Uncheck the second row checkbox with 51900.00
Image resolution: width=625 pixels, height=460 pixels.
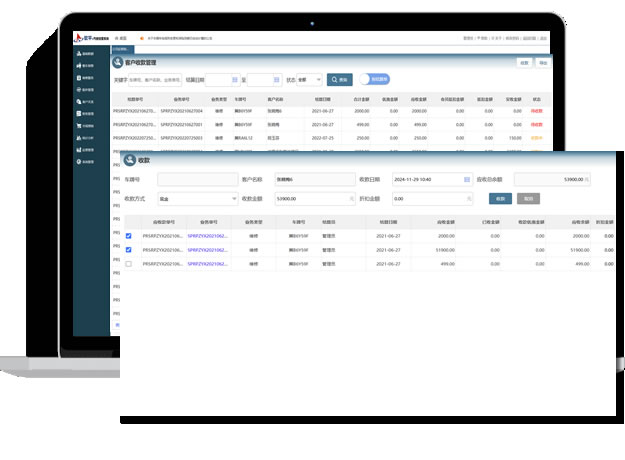point(128,250)
